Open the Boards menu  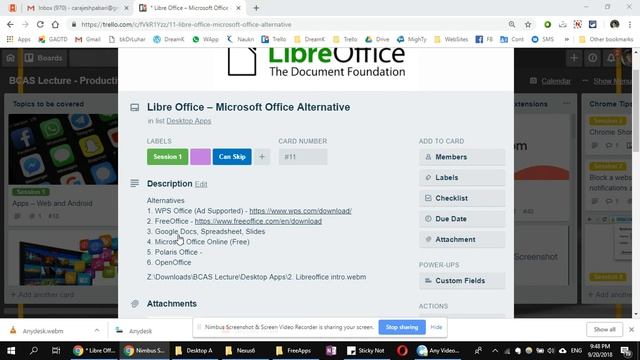(43, 58)
